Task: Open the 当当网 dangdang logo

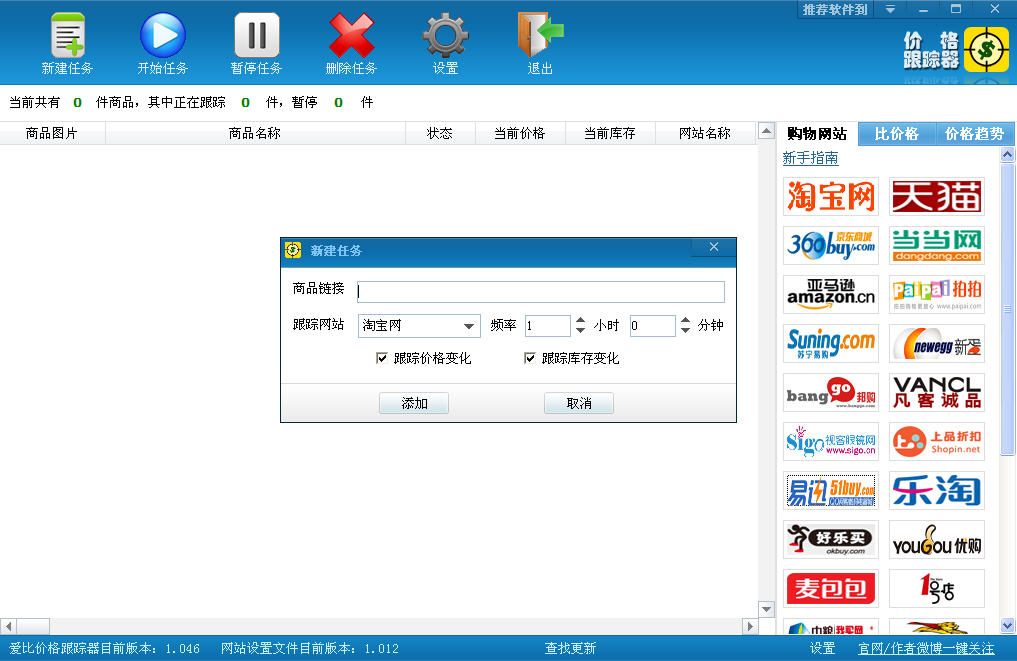Action: pyautogui.click(x=937, y=245)
